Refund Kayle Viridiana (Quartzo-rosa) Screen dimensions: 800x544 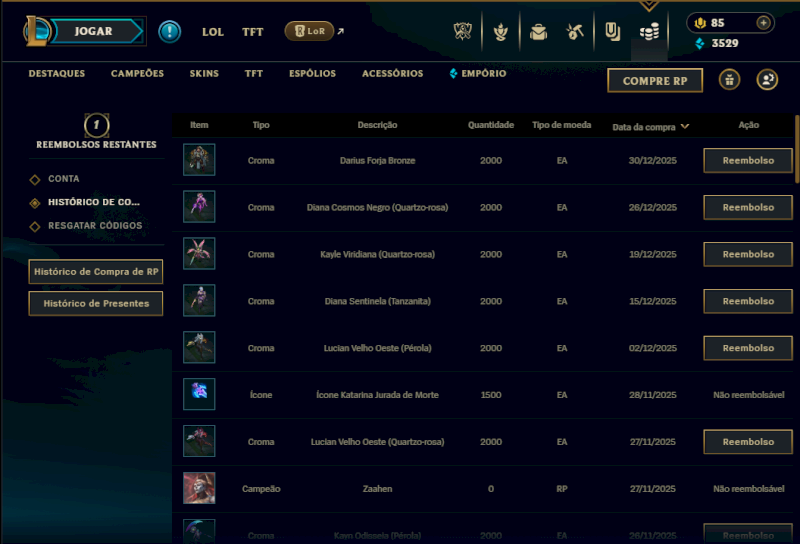click(748, 254)
